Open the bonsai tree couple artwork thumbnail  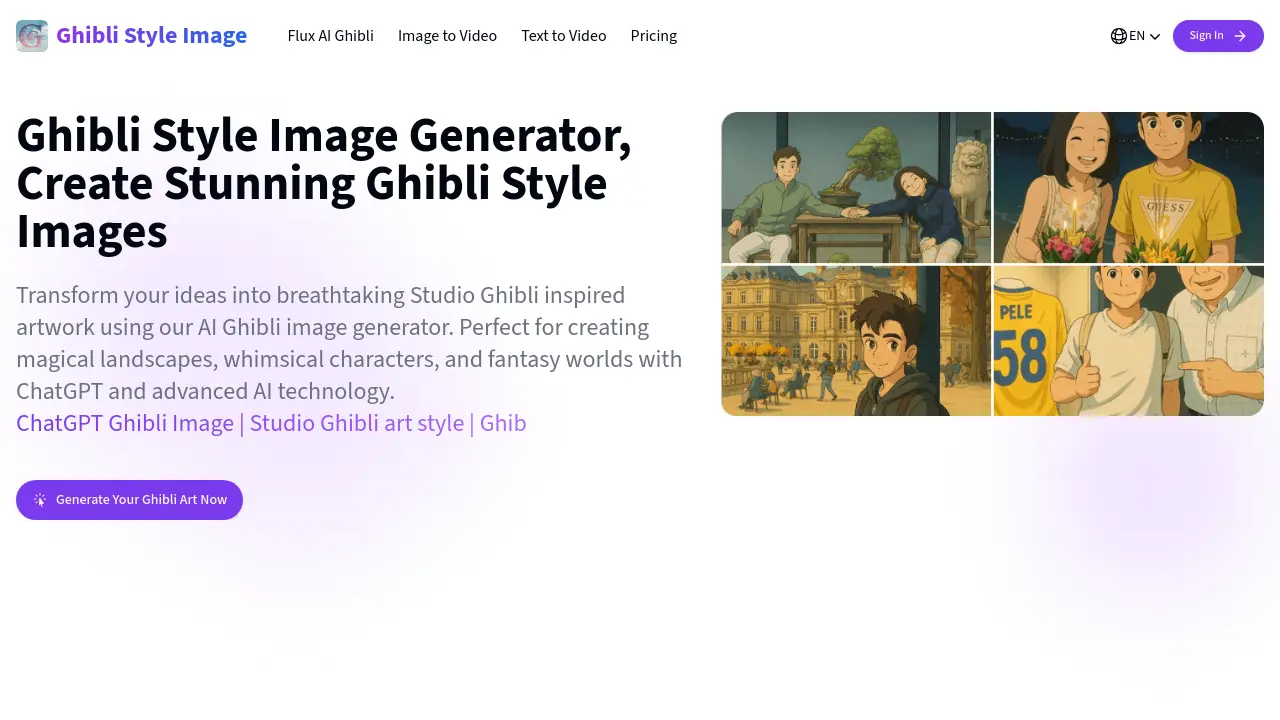855,187
